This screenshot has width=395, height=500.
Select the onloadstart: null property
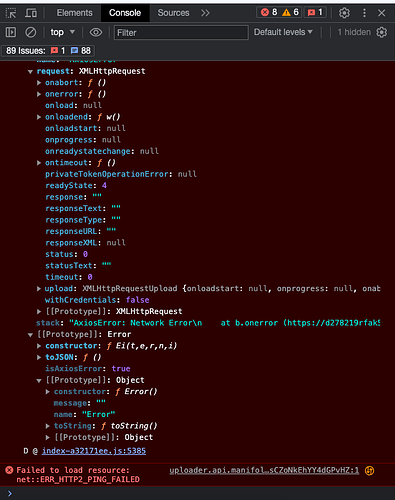click(x=85, y=128)
